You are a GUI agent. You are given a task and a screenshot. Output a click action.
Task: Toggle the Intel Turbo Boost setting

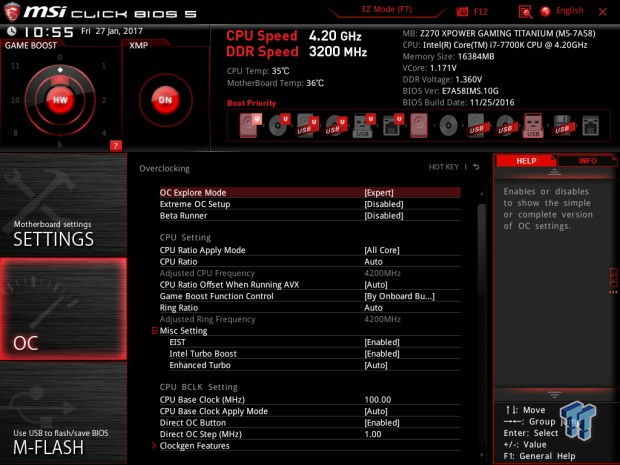click(x=310, y=353)
